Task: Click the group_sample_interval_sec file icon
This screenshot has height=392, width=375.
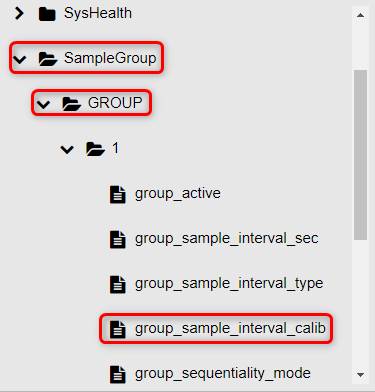Action: [118, 240]
